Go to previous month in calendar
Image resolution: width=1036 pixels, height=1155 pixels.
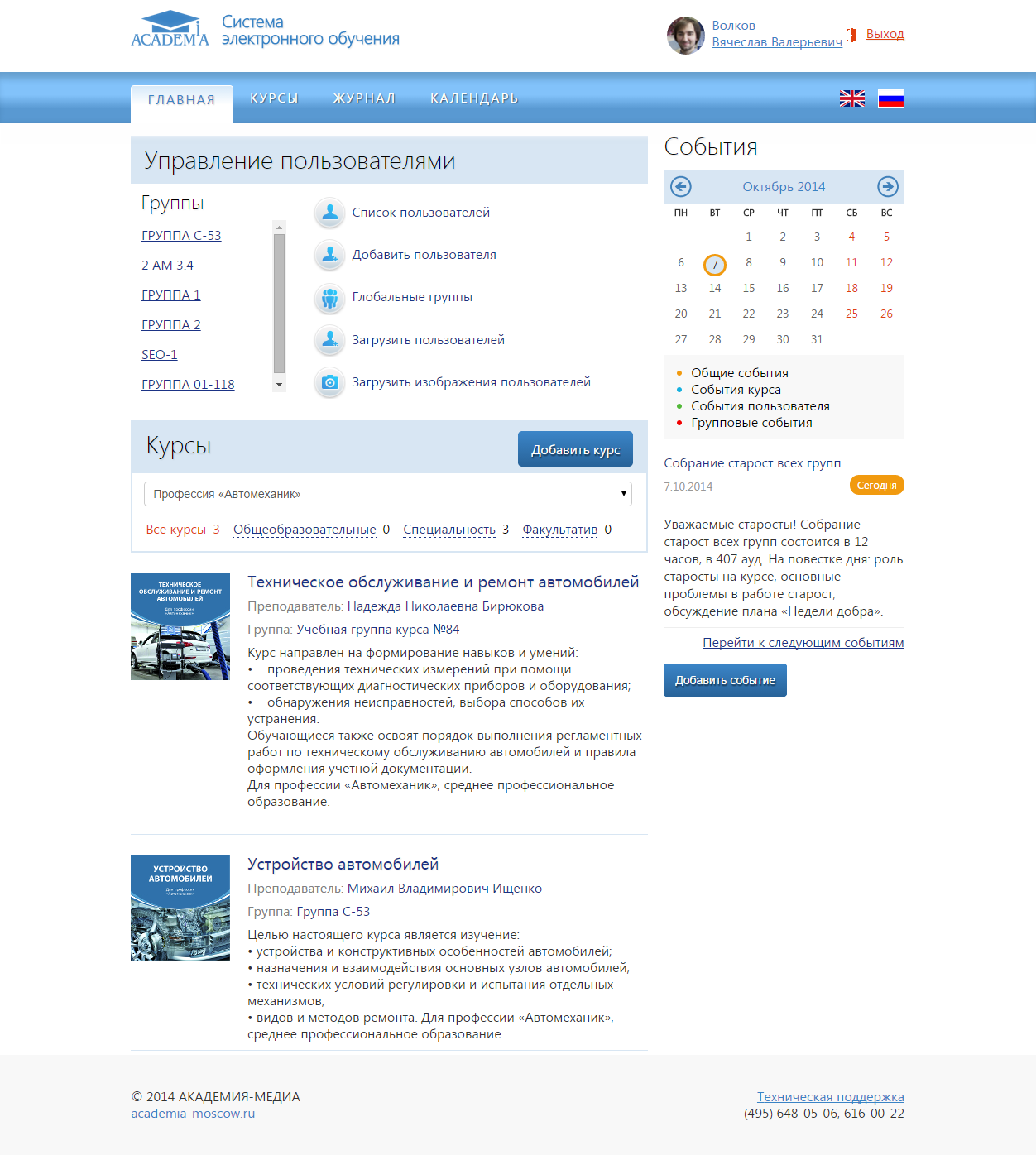(x=680, y=186)
